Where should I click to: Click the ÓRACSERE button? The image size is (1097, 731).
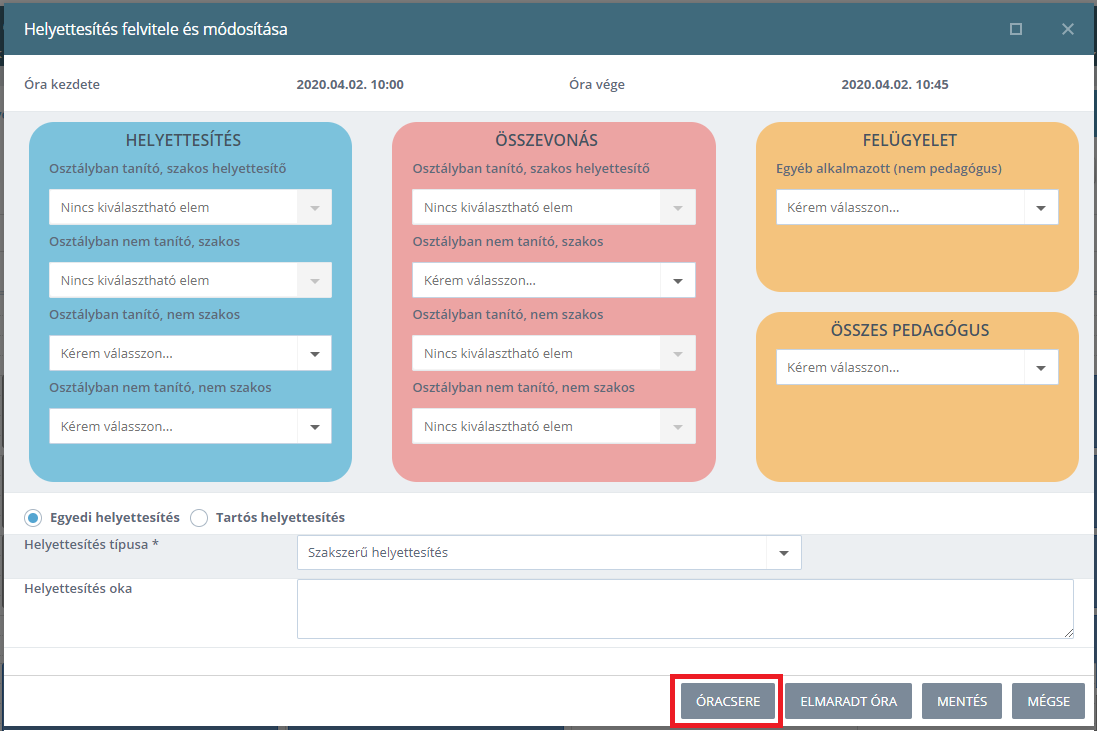pyautogui.click(x=728, y=701)
